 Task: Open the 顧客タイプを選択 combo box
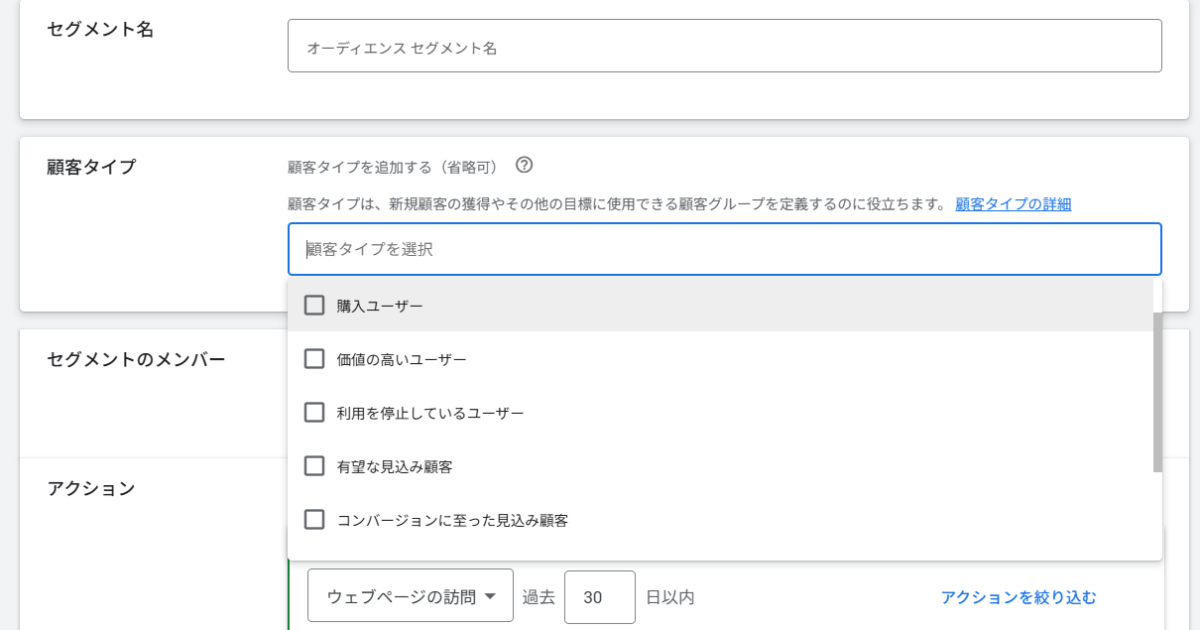pos(724,249)
